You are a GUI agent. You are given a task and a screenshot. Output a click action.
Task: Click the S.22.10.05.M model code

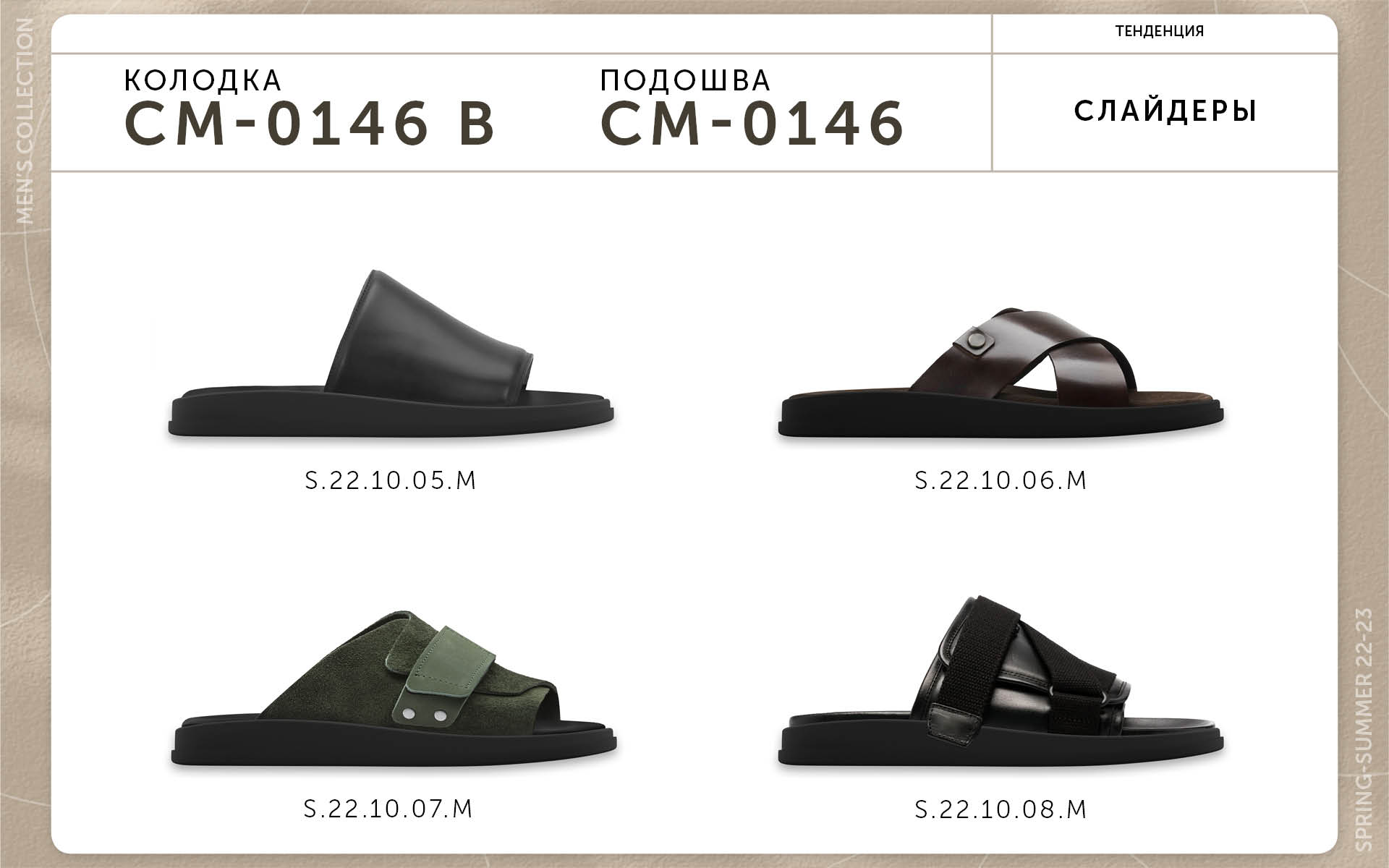(x=391, y=480)
